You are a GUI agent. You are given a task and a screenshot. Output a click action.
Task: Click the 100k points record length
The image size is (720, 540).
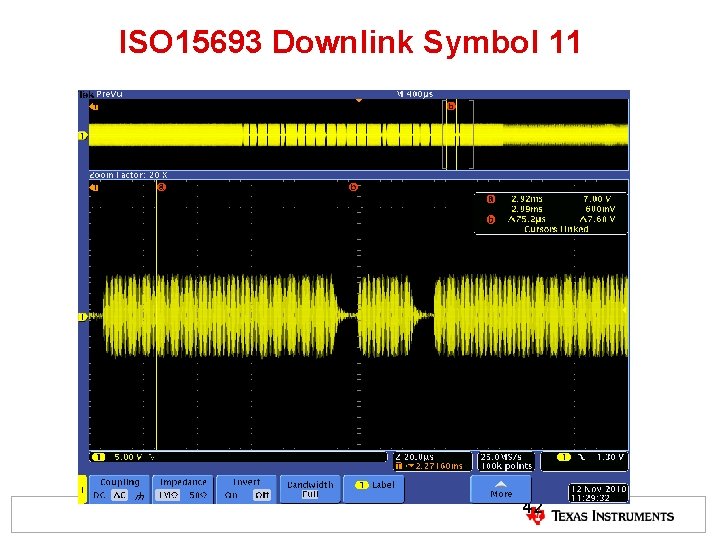coord(506,466)
